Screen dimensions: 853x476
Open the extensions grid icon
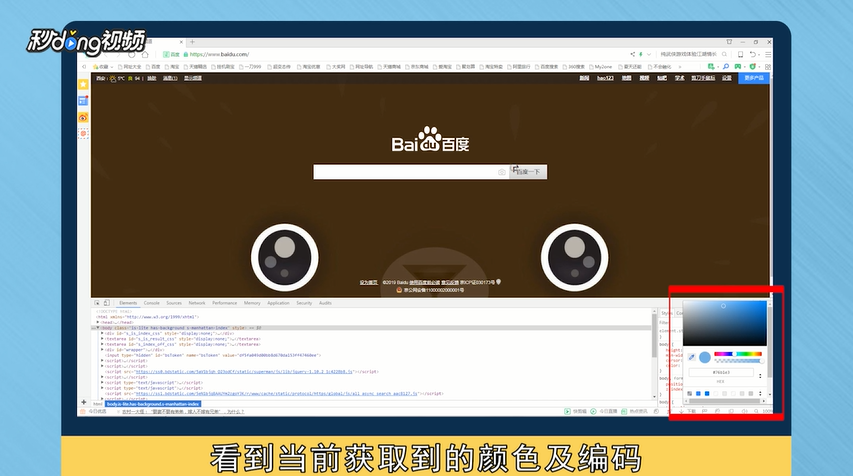click(768, 67)
